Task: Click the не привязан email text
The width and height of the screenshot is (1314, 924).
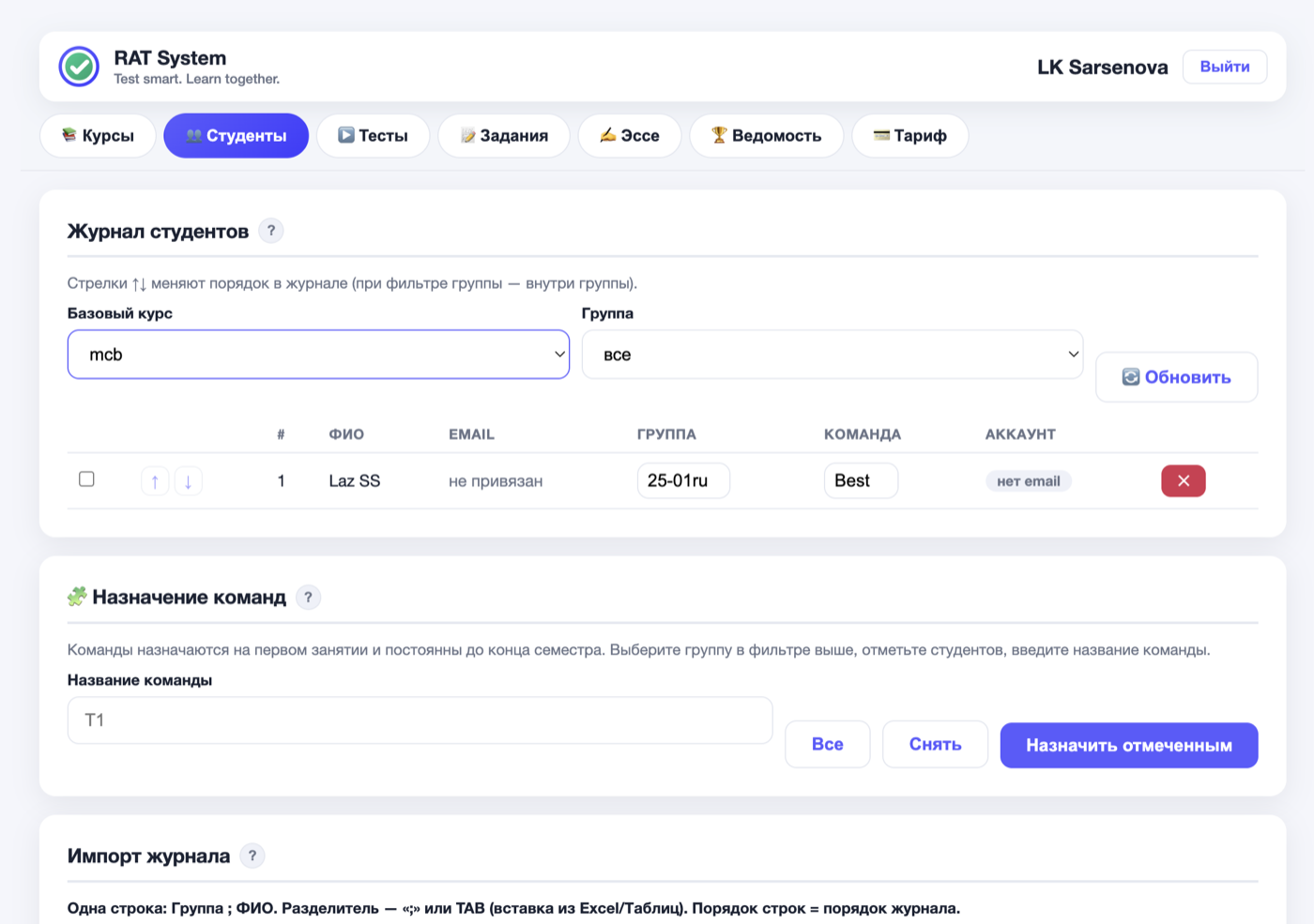Action: coord(496,481)
